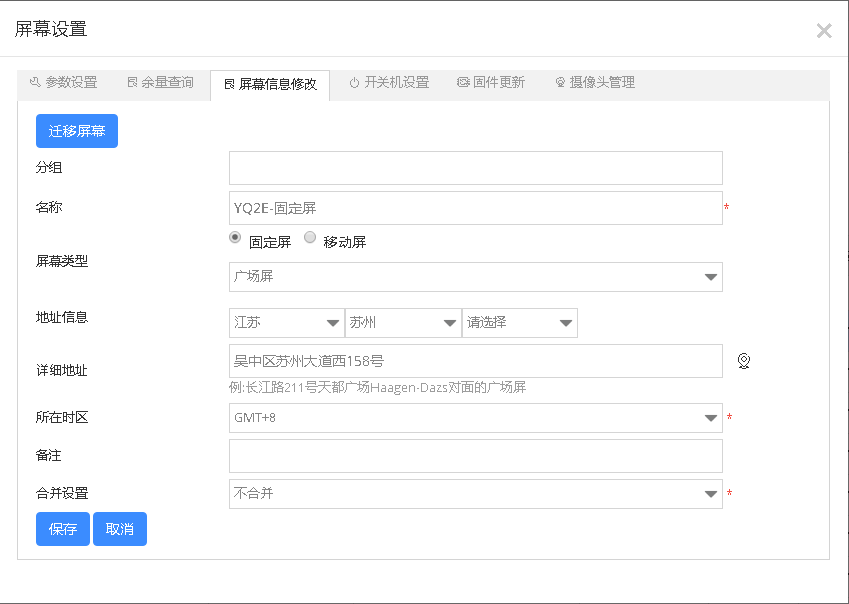Switch to the 摄像头管理 tab
This screenshot has height=604, width=849.
tap(595, 82)
